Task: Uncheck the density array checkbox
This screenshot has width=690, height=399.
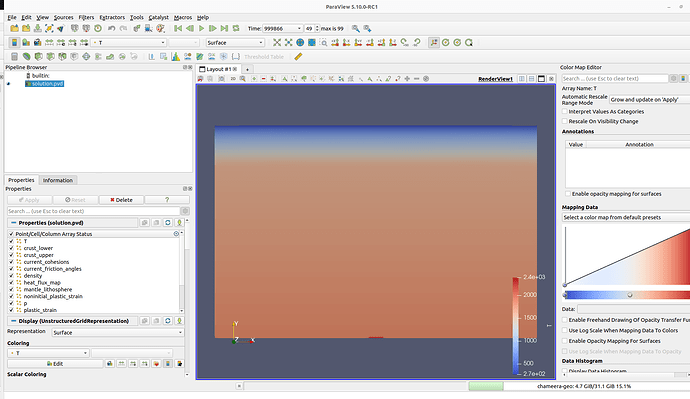Action: click(11, 276)
